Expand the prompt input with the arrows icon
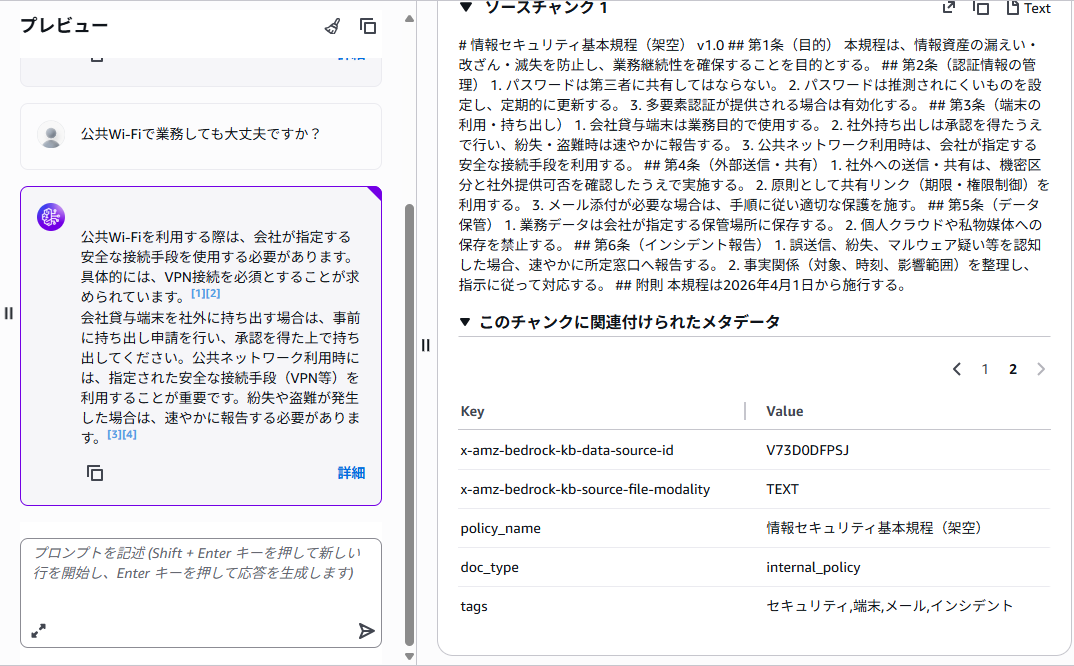The width and height of the screenshot is (1074, 666). [38, 630]
